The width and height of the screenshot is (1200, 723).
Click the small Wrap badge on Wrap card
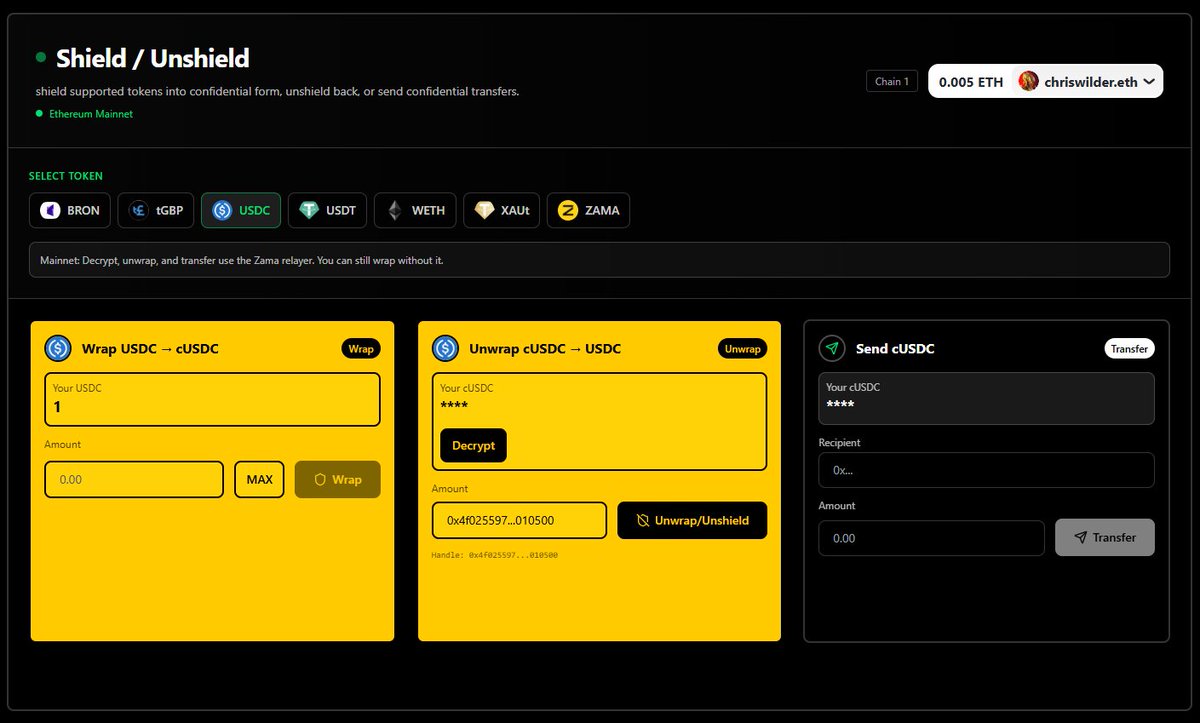coord(361,349)
